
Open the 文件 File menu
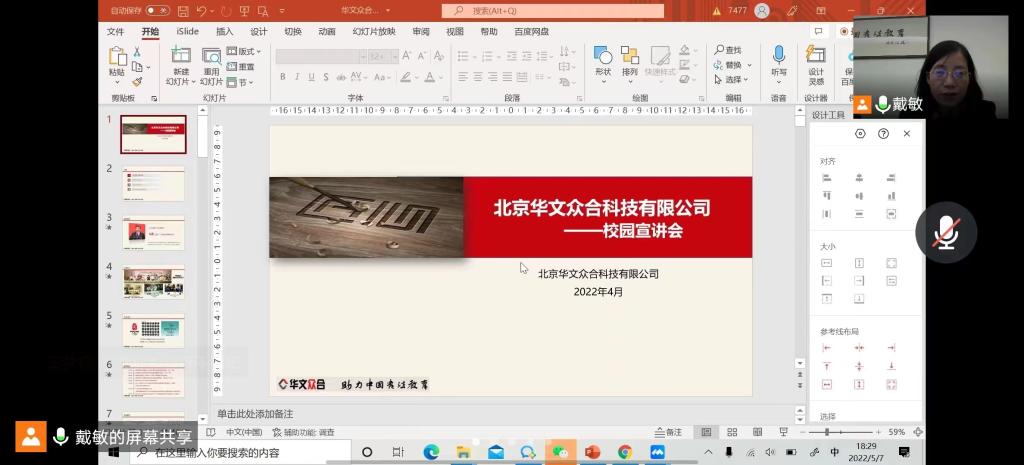(x=116, y=31)
